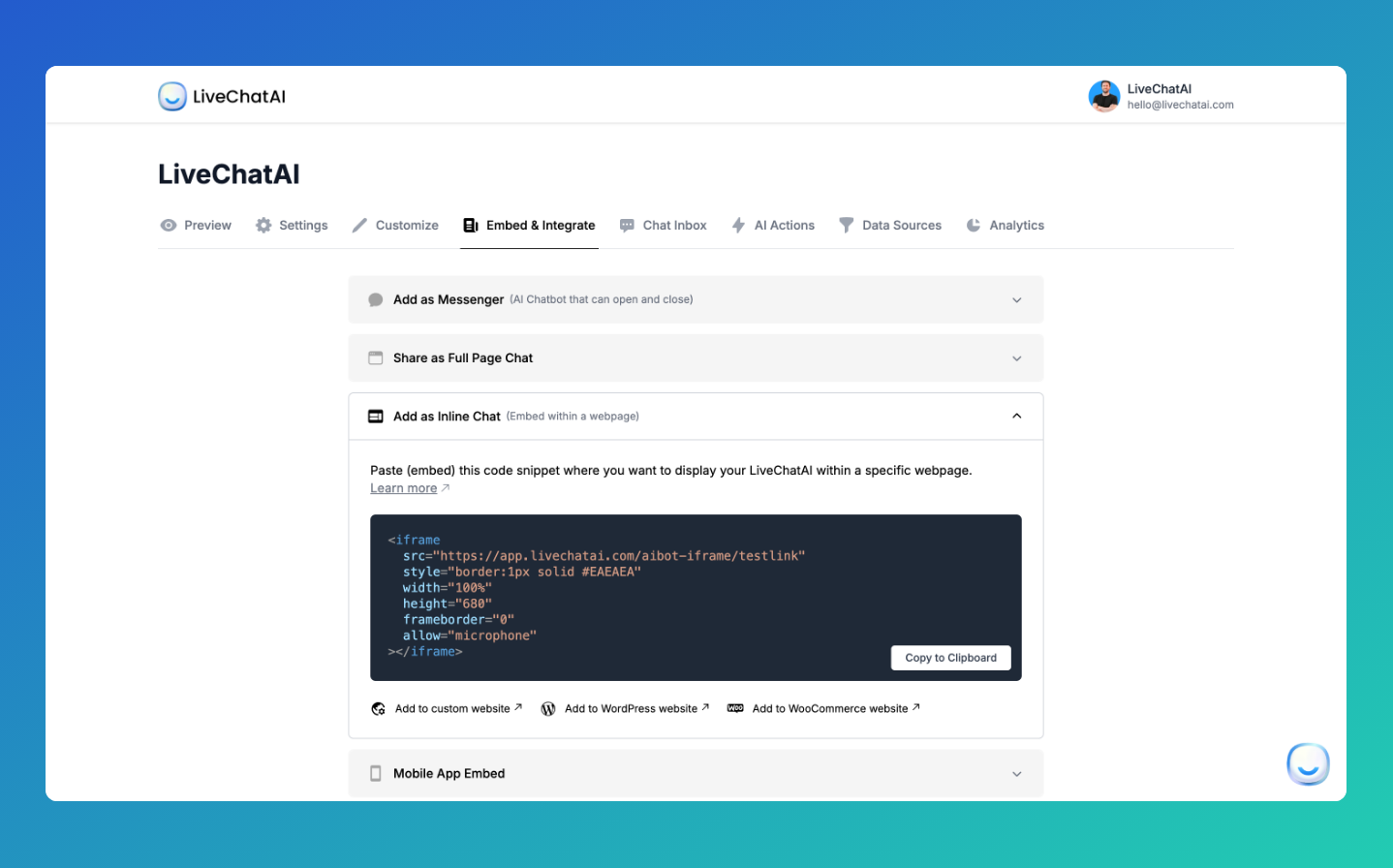Click the AI Actions lightning bolt icon
The width and height of the screenshot is (1393, 868).
(738, 225)
